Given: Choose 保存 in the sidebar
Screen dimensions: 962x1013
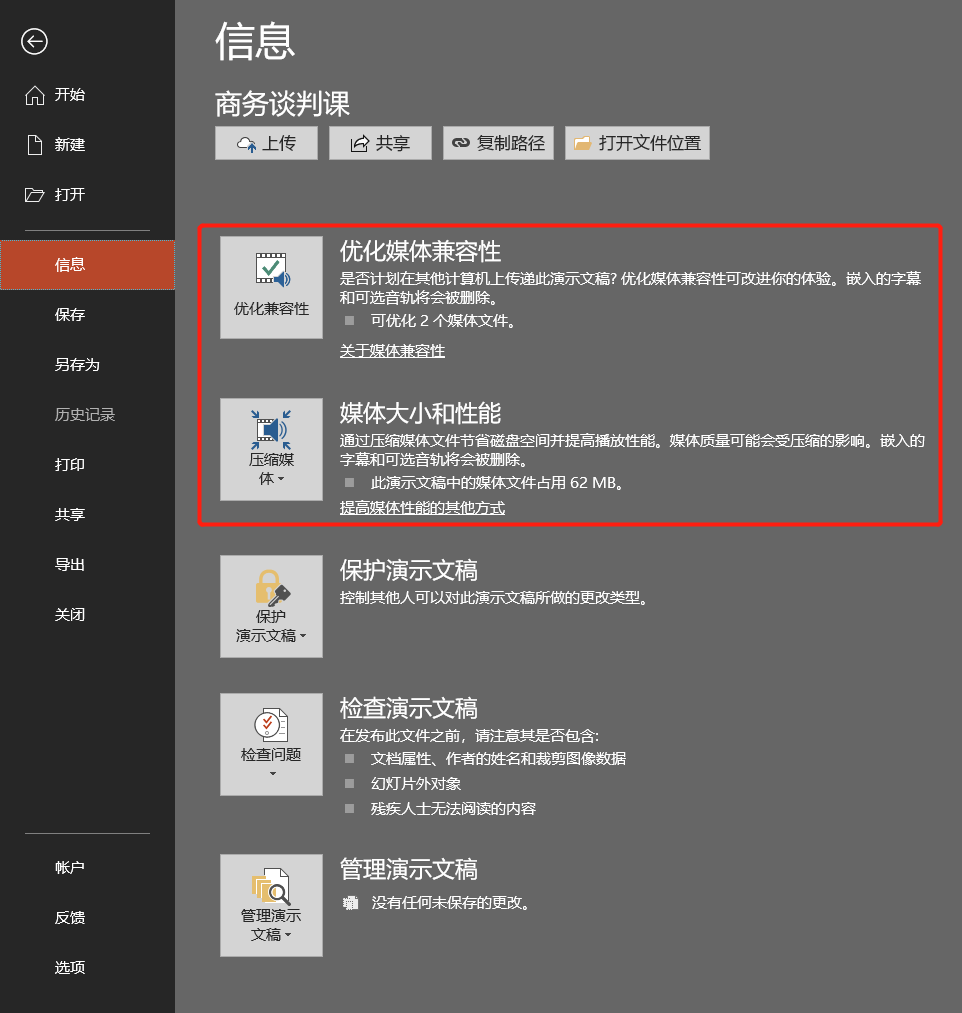Looking at the screenshot, I should click(87, 315).
